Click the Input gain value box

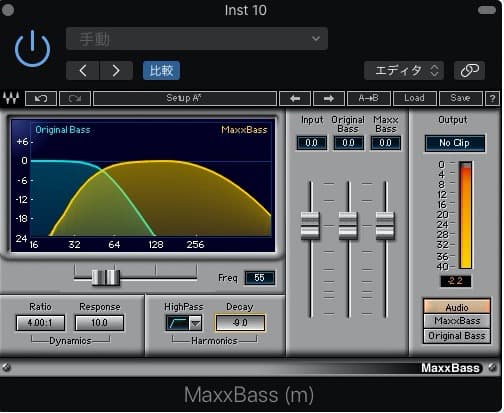point(311,143)
